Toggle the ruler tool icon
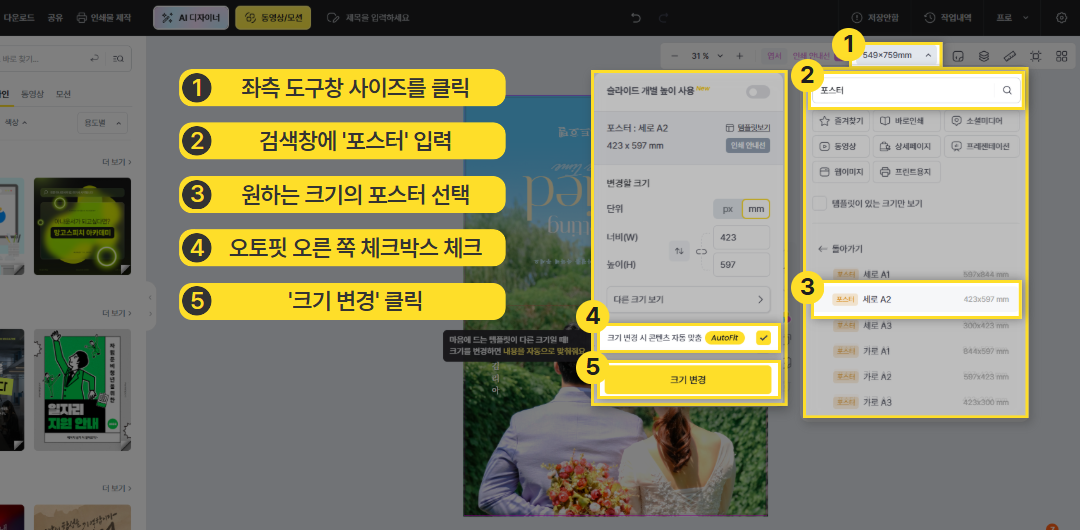 pos(1010,56)
